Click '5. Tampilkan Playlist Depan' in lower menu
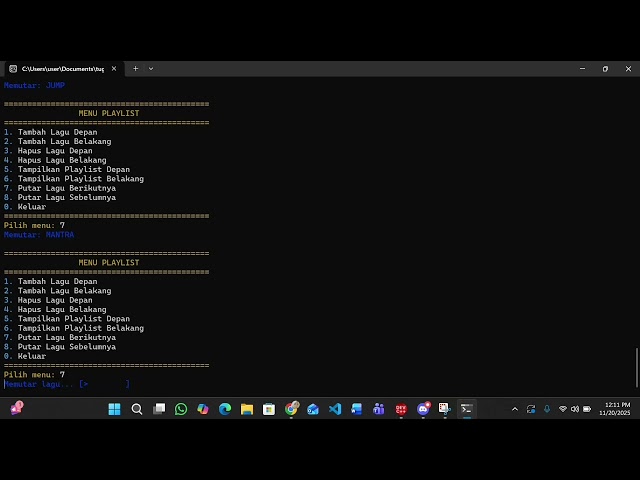 click(x=67, y=319)
